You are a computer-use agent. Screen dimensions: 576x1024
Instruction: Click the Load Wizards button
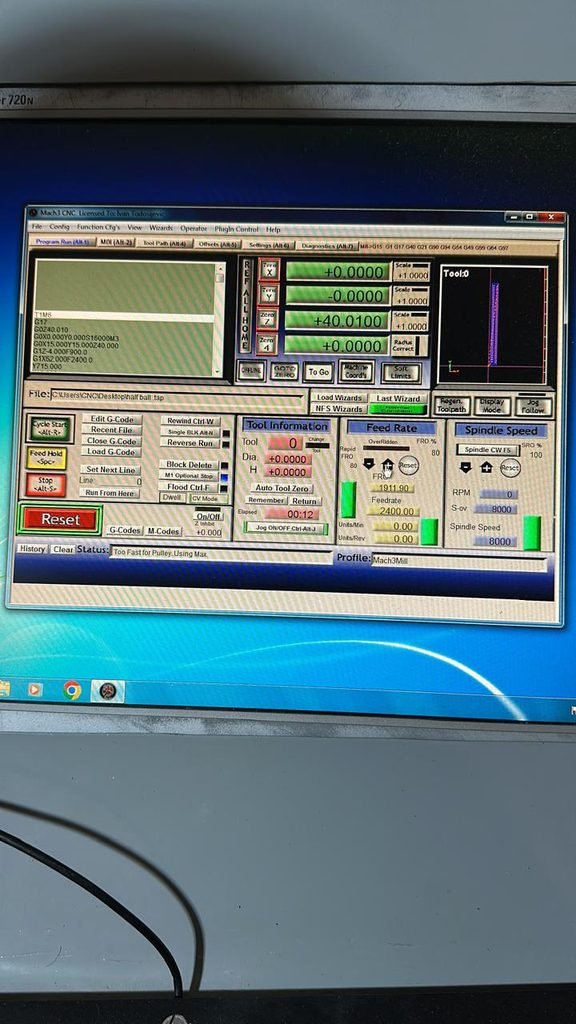click(339, 398)
